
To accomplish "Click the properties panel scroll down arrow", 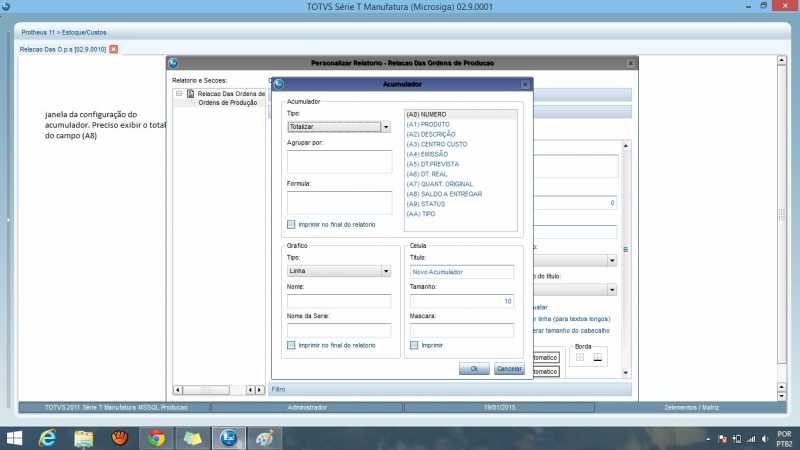I will [626, 373].
